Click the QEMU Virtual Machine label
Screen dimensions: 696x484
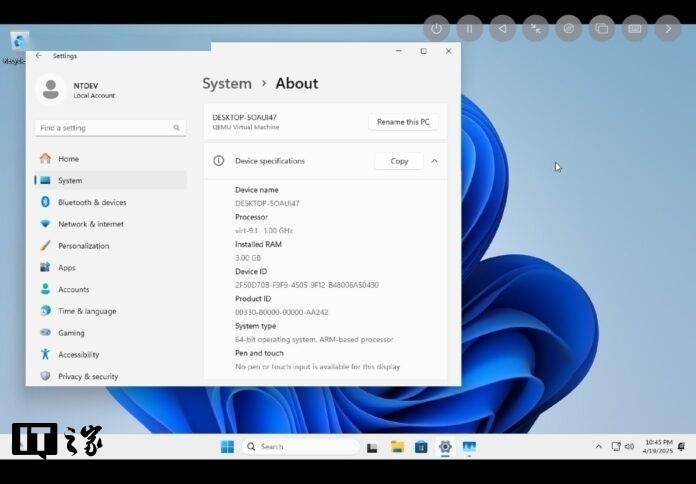(246, 127)
